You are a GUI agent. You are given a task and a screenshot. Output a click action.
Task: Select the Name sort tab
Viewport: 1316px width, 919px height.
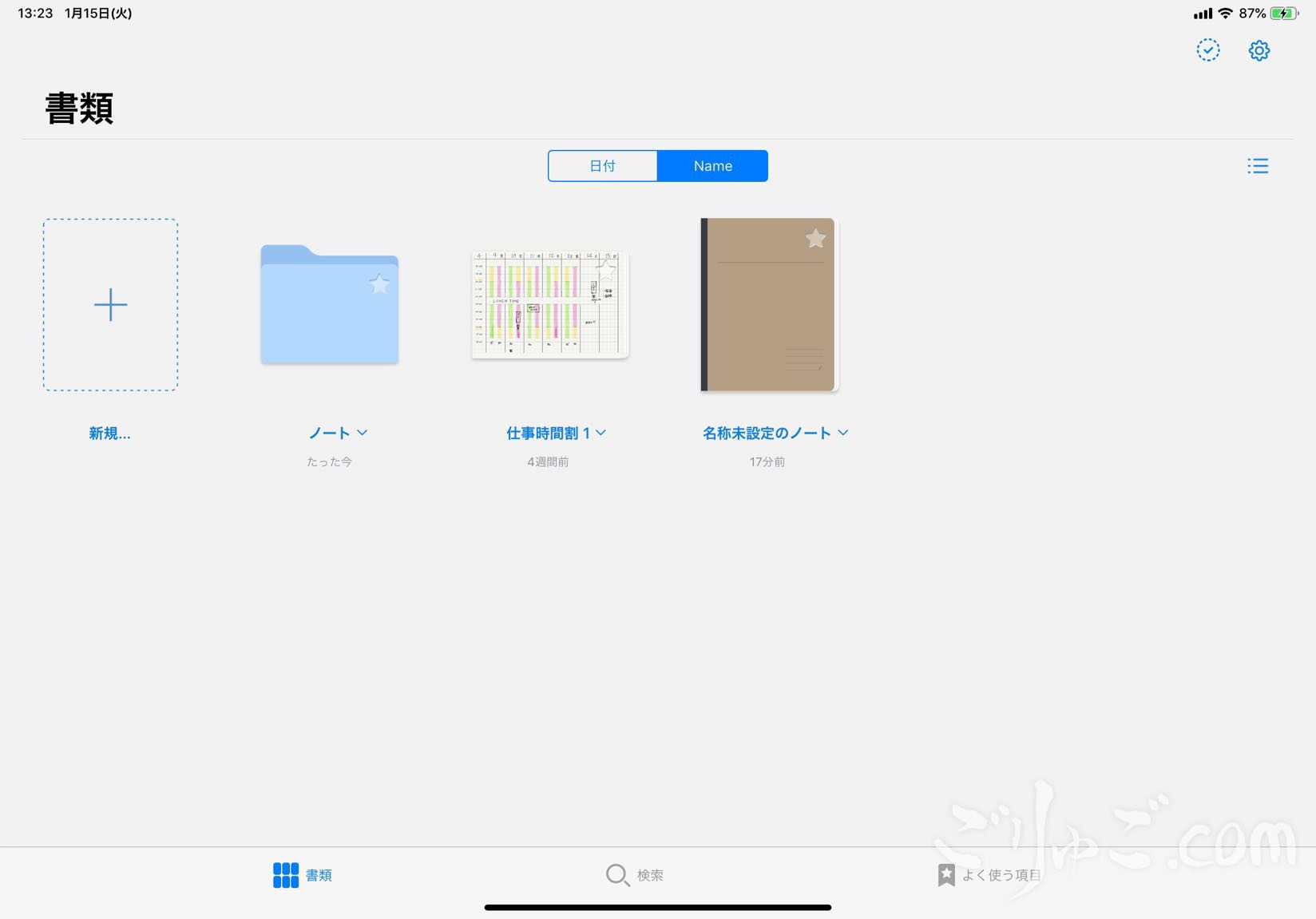712,166
